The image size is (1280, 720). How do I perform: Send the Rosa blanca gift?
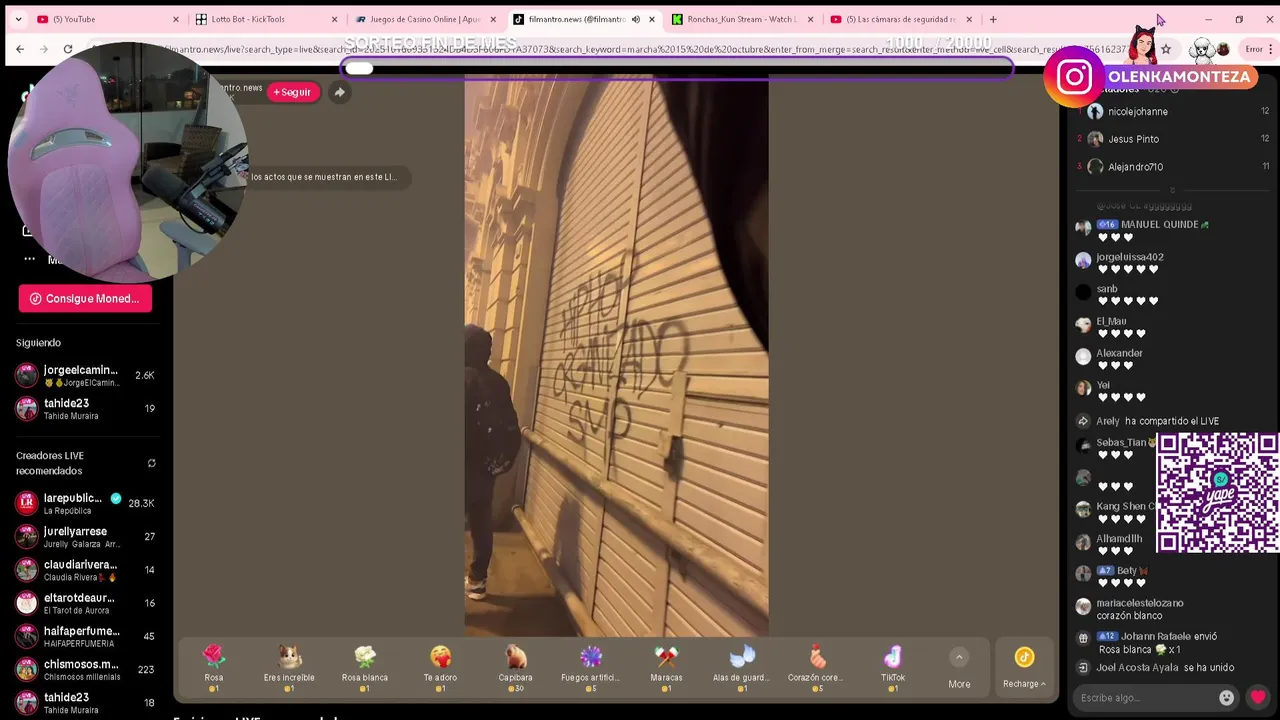pos(365,668)
